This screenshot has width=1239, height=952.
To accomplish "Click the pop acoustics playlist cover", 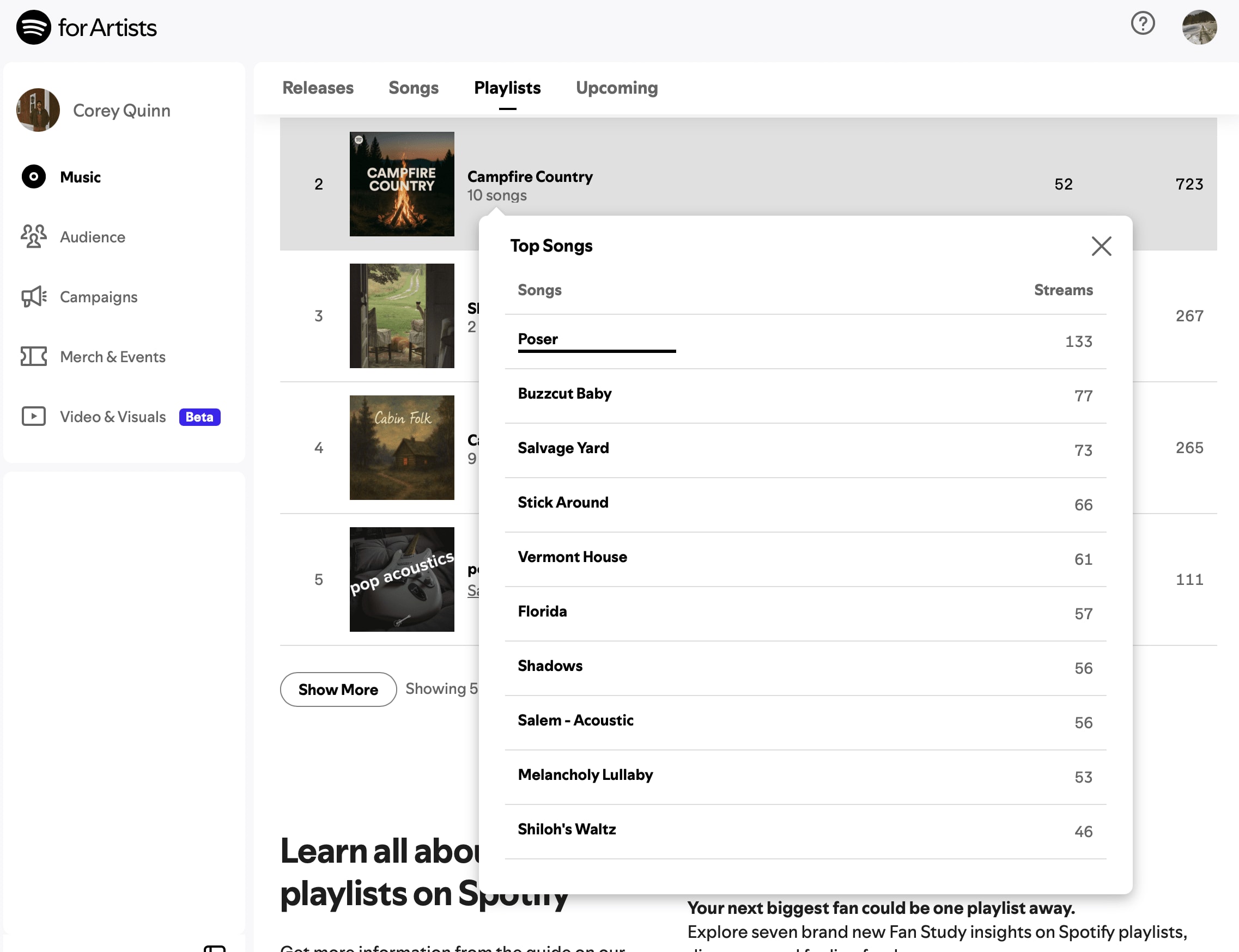I will 402,579.
